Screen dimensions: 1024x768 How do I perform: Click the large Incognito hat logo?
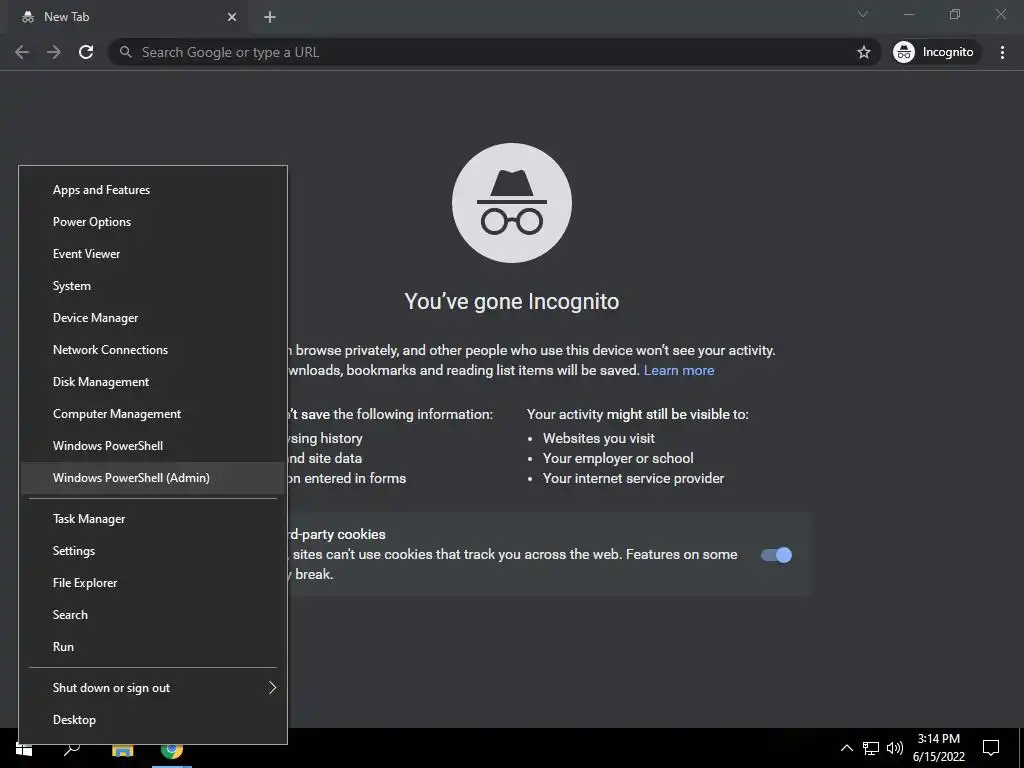coord(511,203)
